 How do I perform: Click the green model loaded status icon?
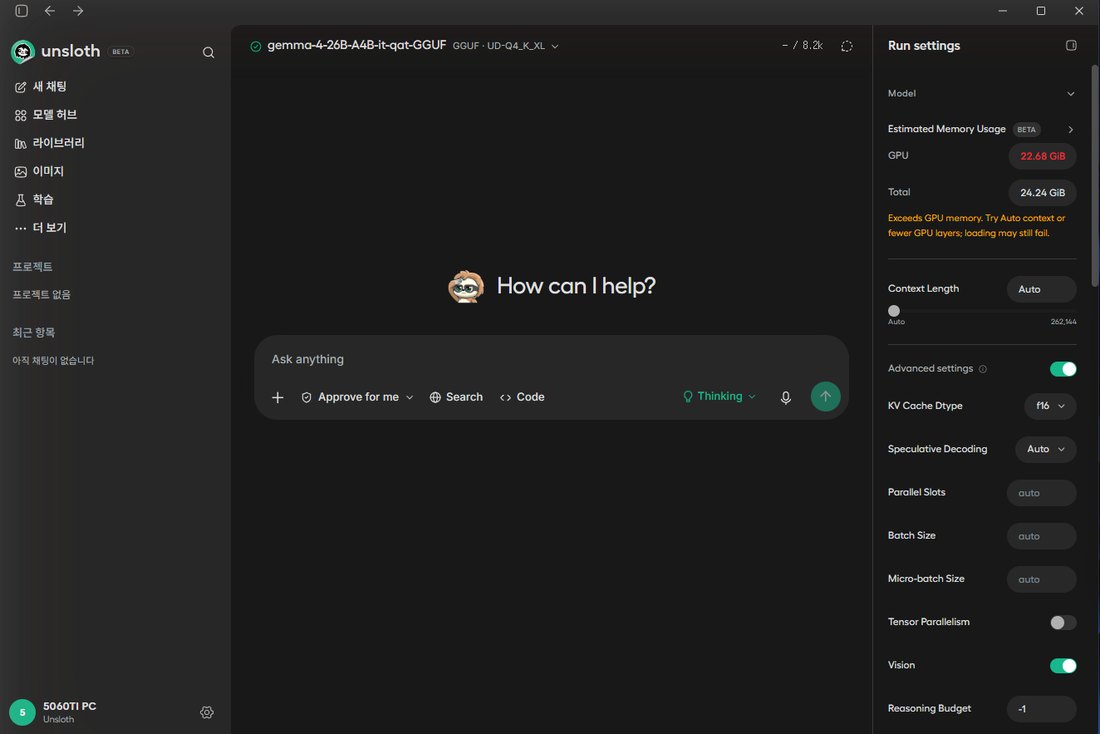pos(255,46)
